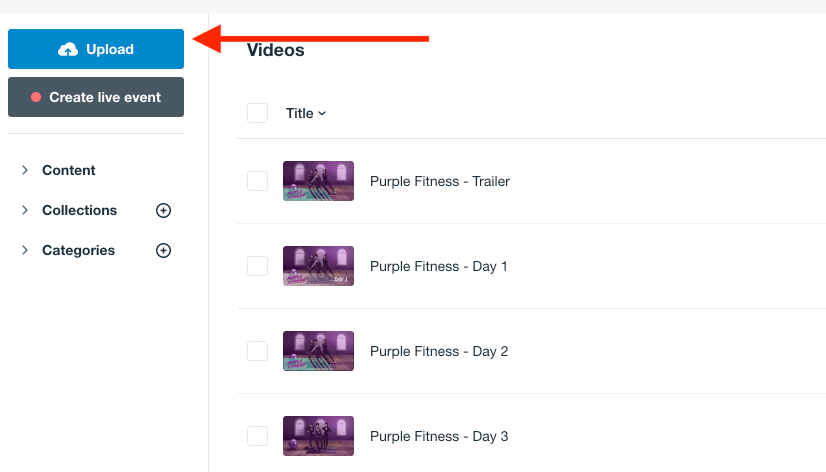
Task: Toggle the select-all checkbox beside Title
Action: coord(258,113)
